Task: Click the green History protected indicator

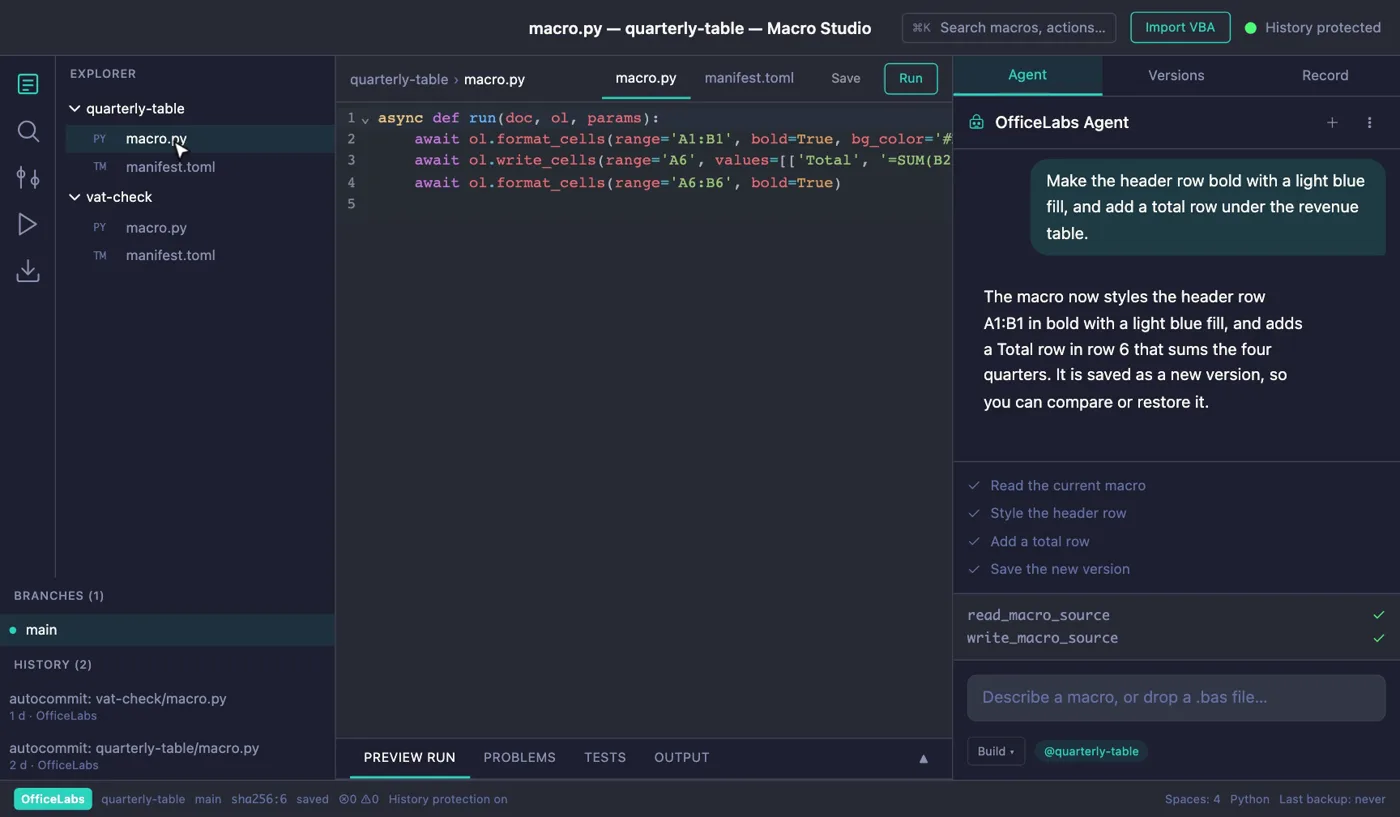Action: point(1312,28)
